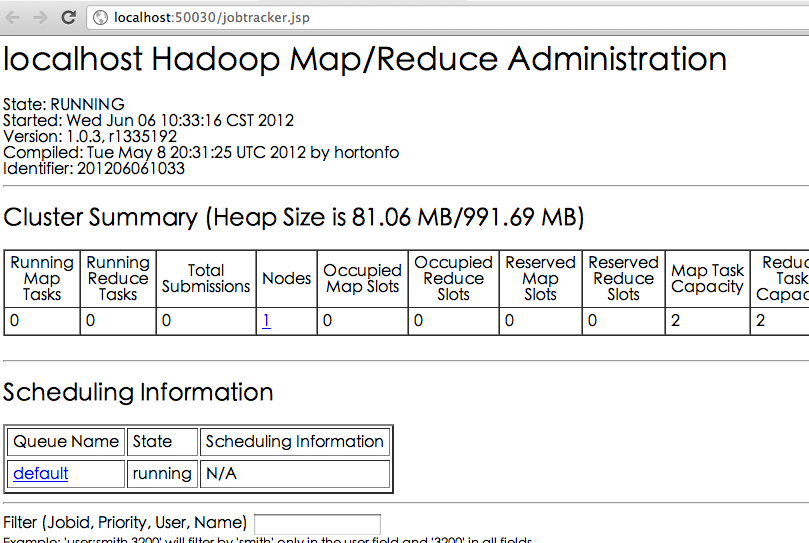
Task: Reload the jobtracker page
Action: point(68,17)
